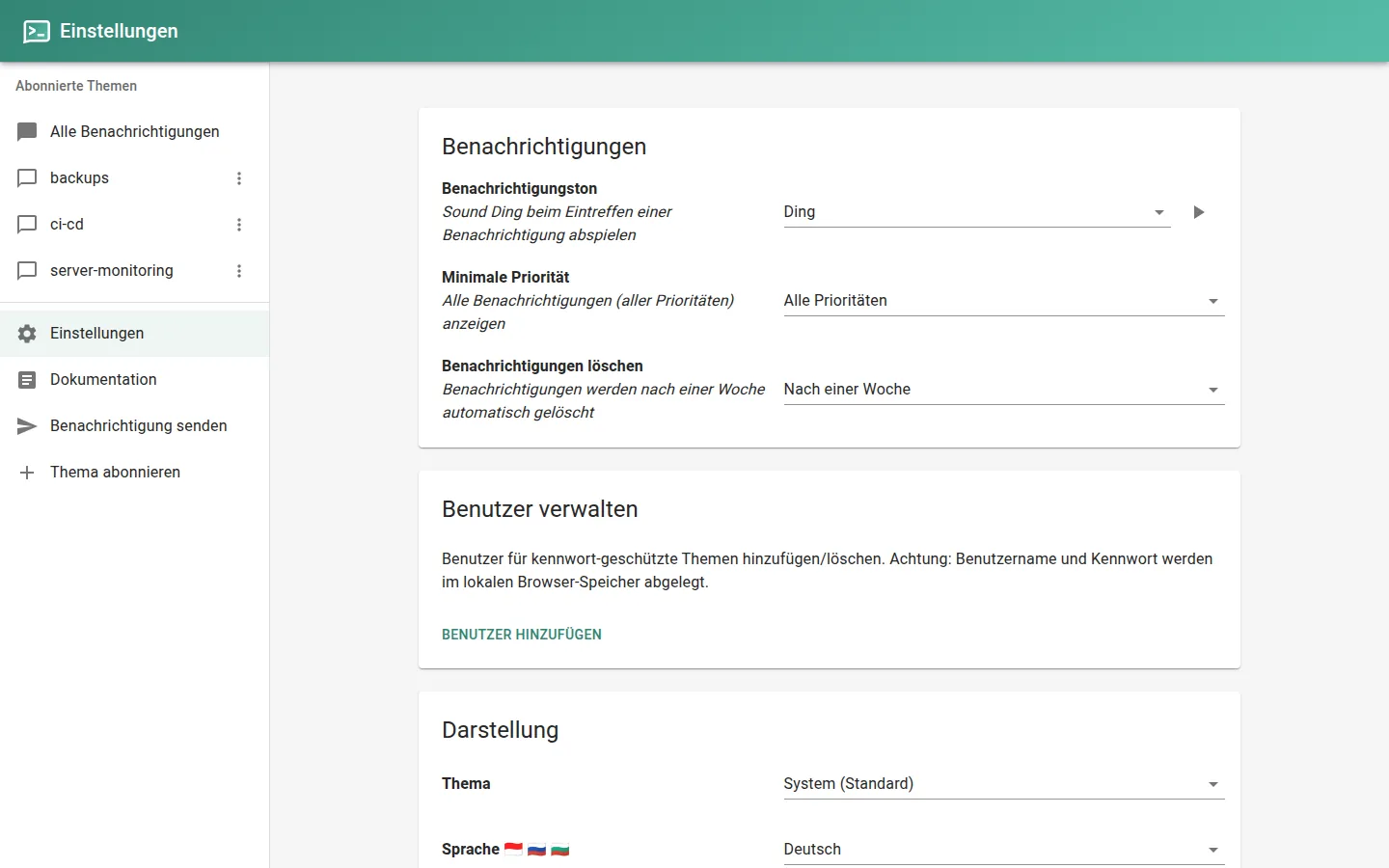Click the Einstellungen gear icon

27,333
